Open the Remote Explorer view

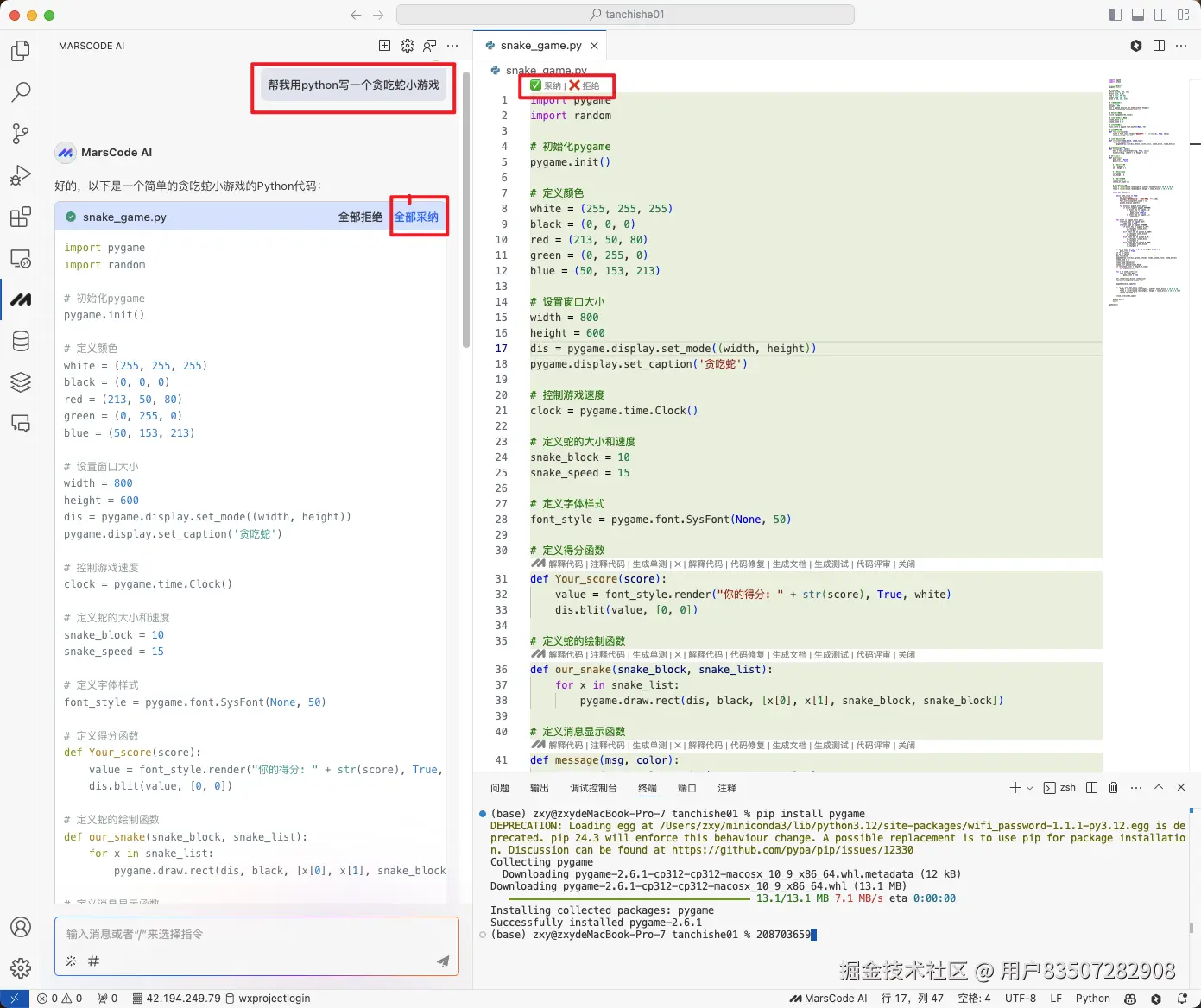(x=21, y=258)
